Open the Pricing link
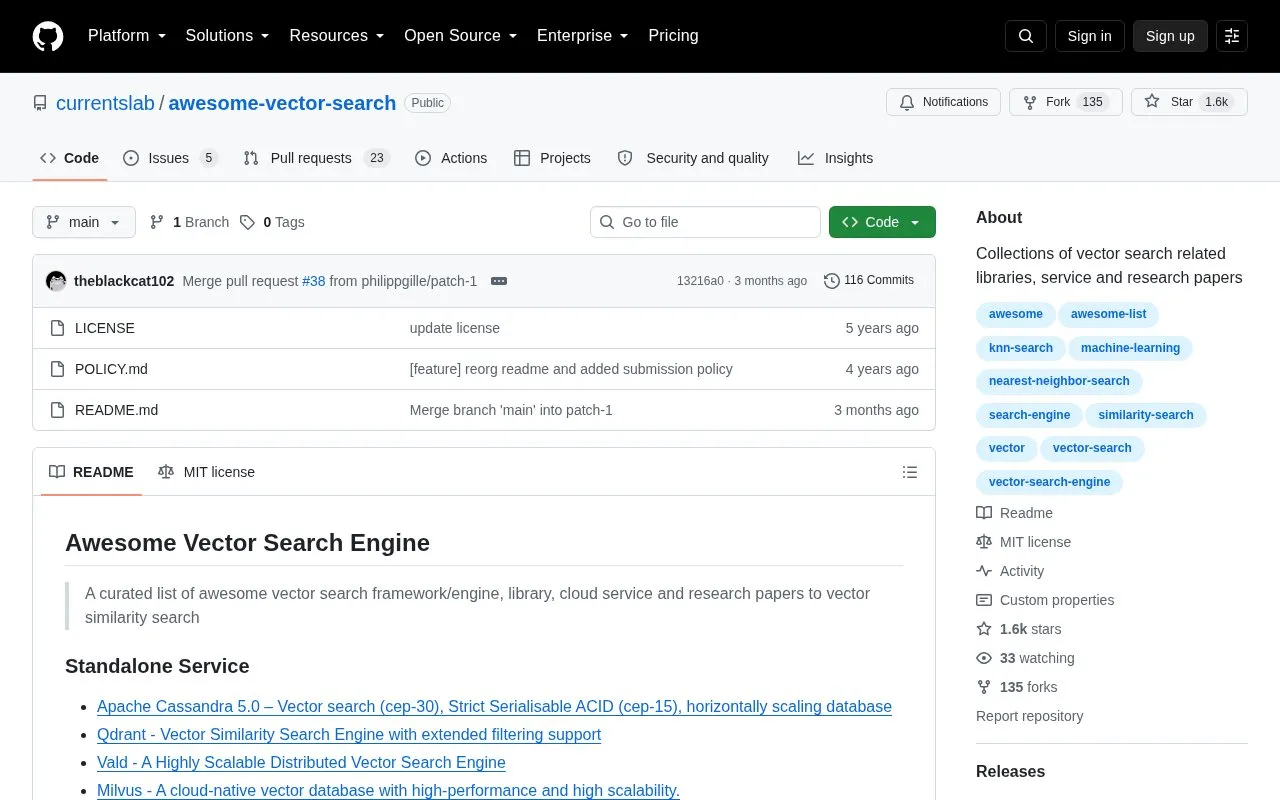The image size is (1280, 800). pyautogui.click(x=673, y=36)
